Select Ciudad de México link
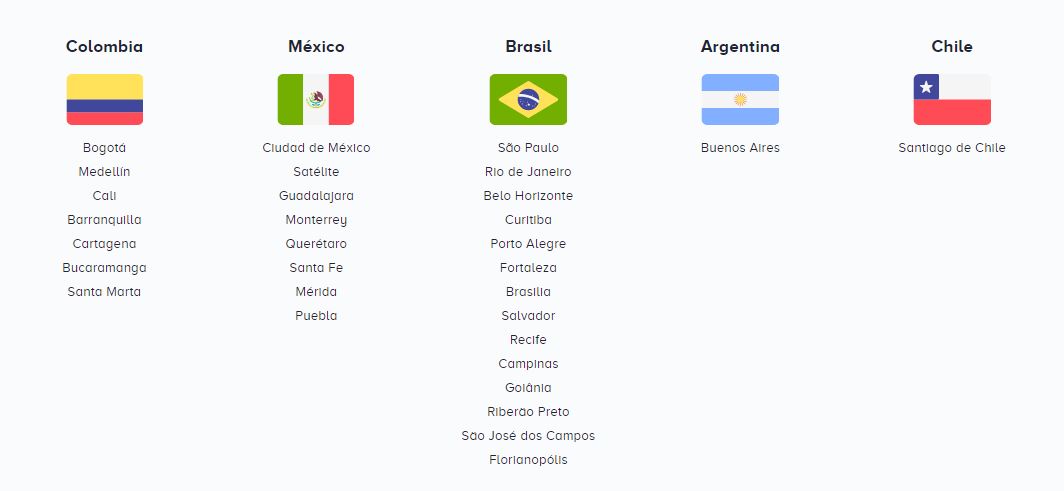Screen dimensions: 1064x491 pos(316,148)
